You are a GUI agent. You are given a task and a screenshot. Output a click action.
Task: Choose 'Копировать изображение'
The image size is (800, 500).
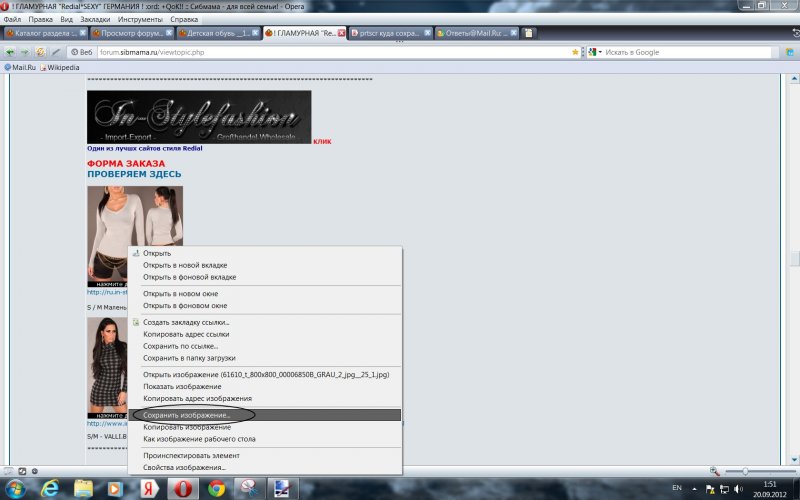(265, 427)
